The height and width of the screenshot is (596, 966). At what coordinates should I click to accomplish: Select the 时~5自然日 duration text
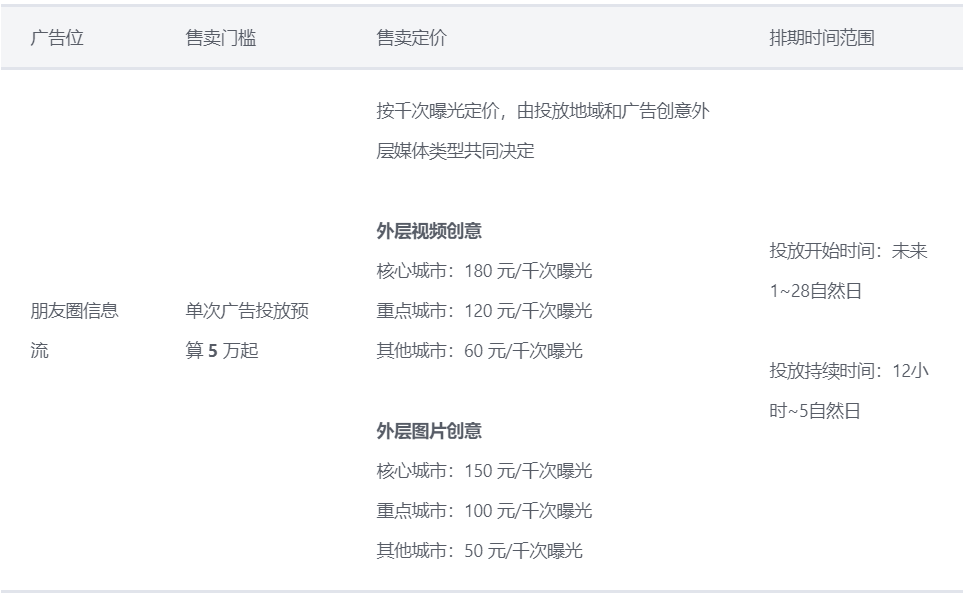(815, 411)
